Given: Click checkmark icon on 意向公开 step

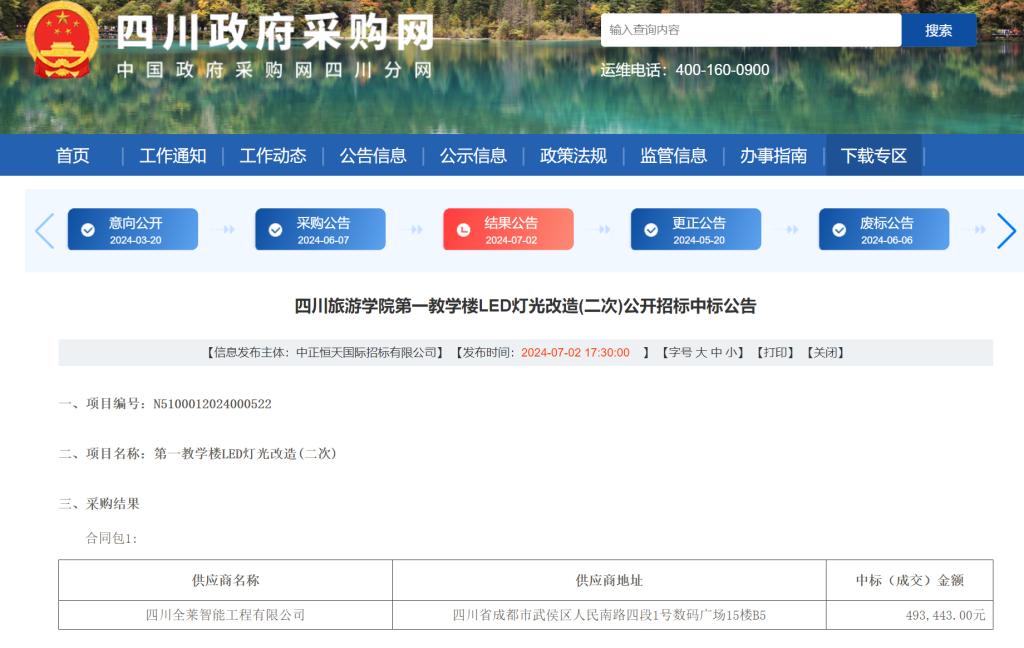Looking at the screenshot, I should (x=88, y=230).
